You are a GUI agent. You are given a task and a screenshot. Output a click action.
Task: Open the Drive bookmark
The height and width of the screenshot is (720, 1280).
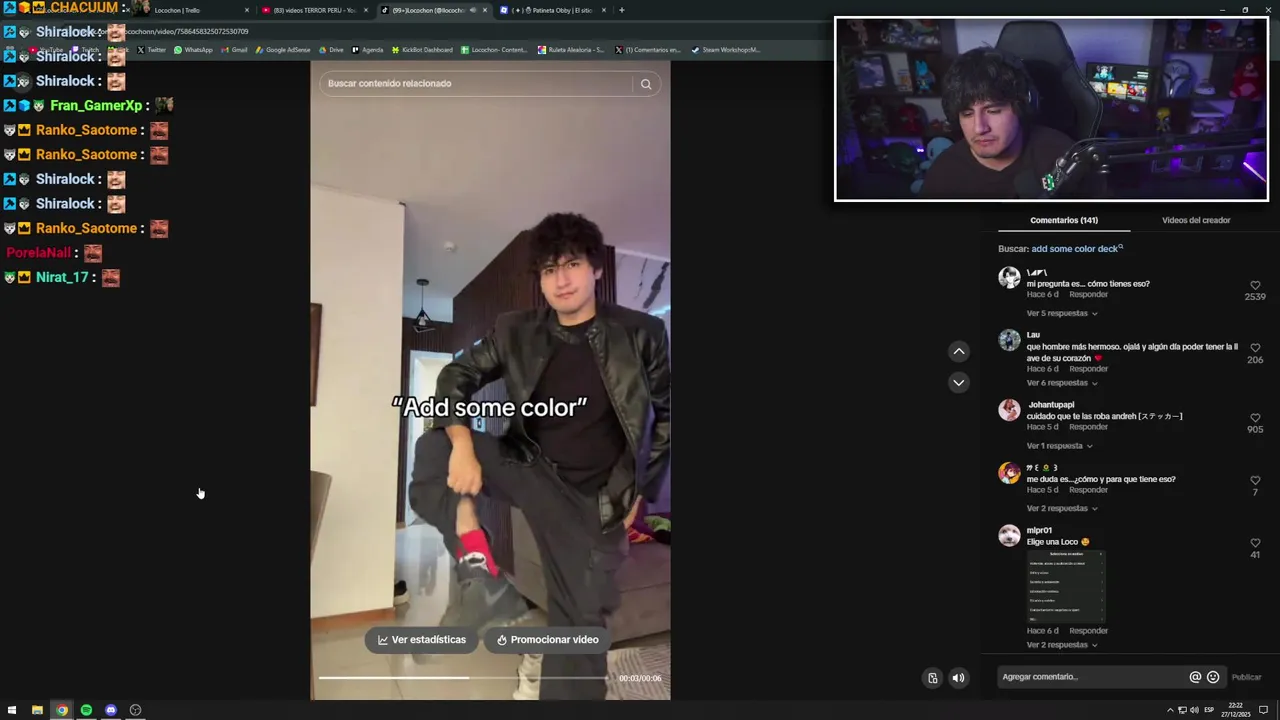click(x=330, y=50)
